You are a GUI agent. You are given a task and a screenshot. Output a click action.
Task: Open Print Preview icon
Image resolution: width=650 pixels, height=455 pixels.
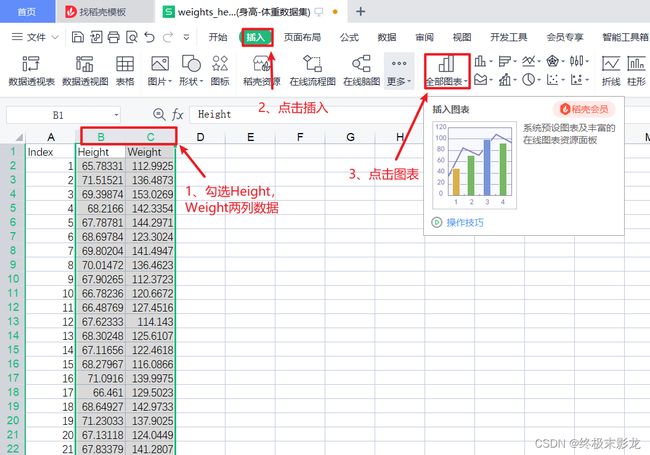tap(132, 37)
